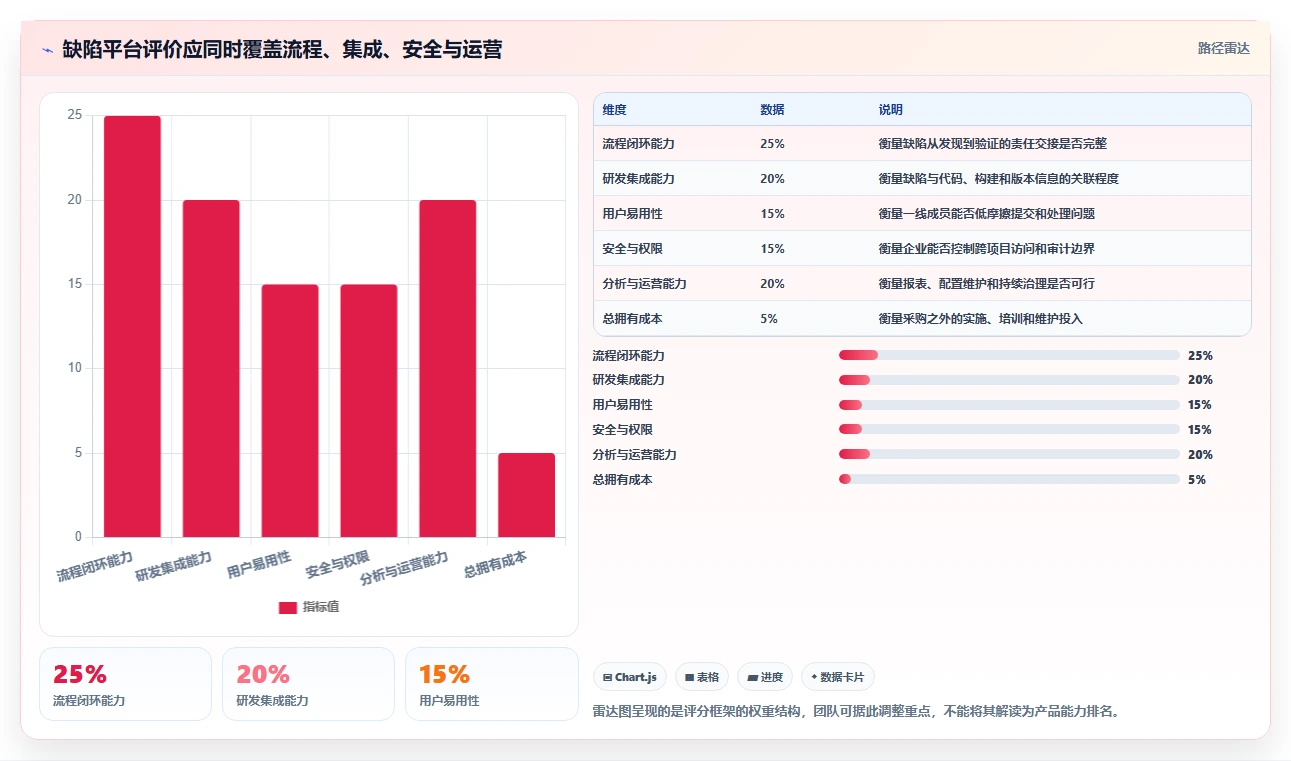Click the 分析与运营能力 x-axis label
The image size is (1291, 761).
[x=405, y=568]
